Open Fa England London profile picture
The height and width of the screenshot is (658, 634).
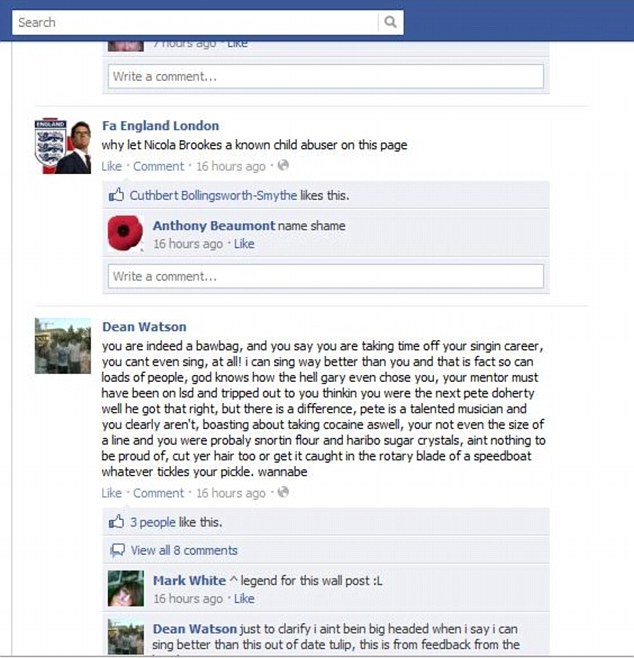coord(63,146)
